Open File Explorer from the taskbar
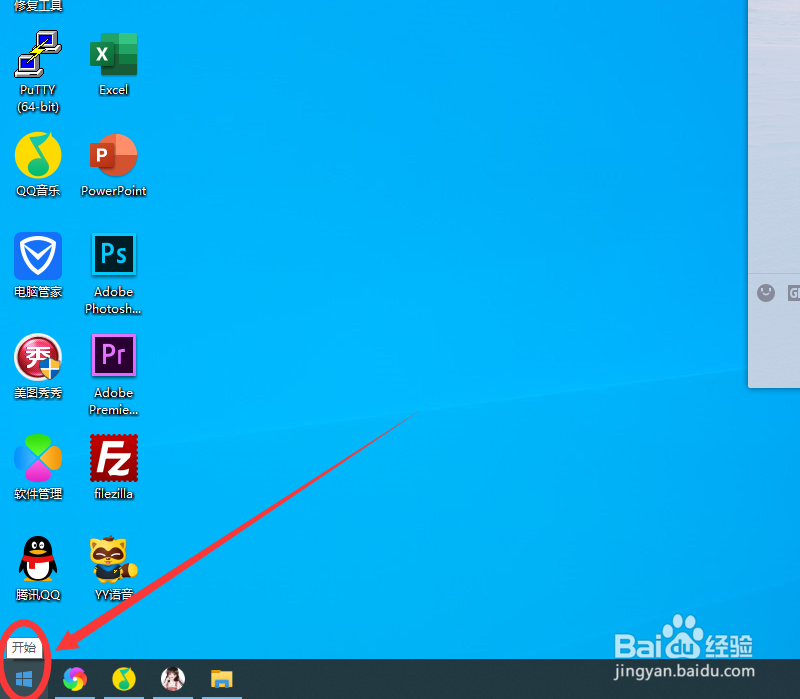This screenshot has width=800, height=699. tap(221, 679)
